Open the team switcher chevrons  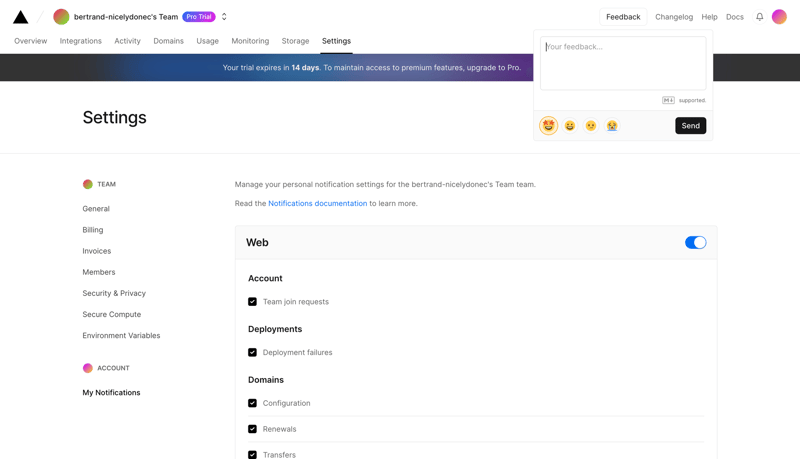(x=224, y=17)
